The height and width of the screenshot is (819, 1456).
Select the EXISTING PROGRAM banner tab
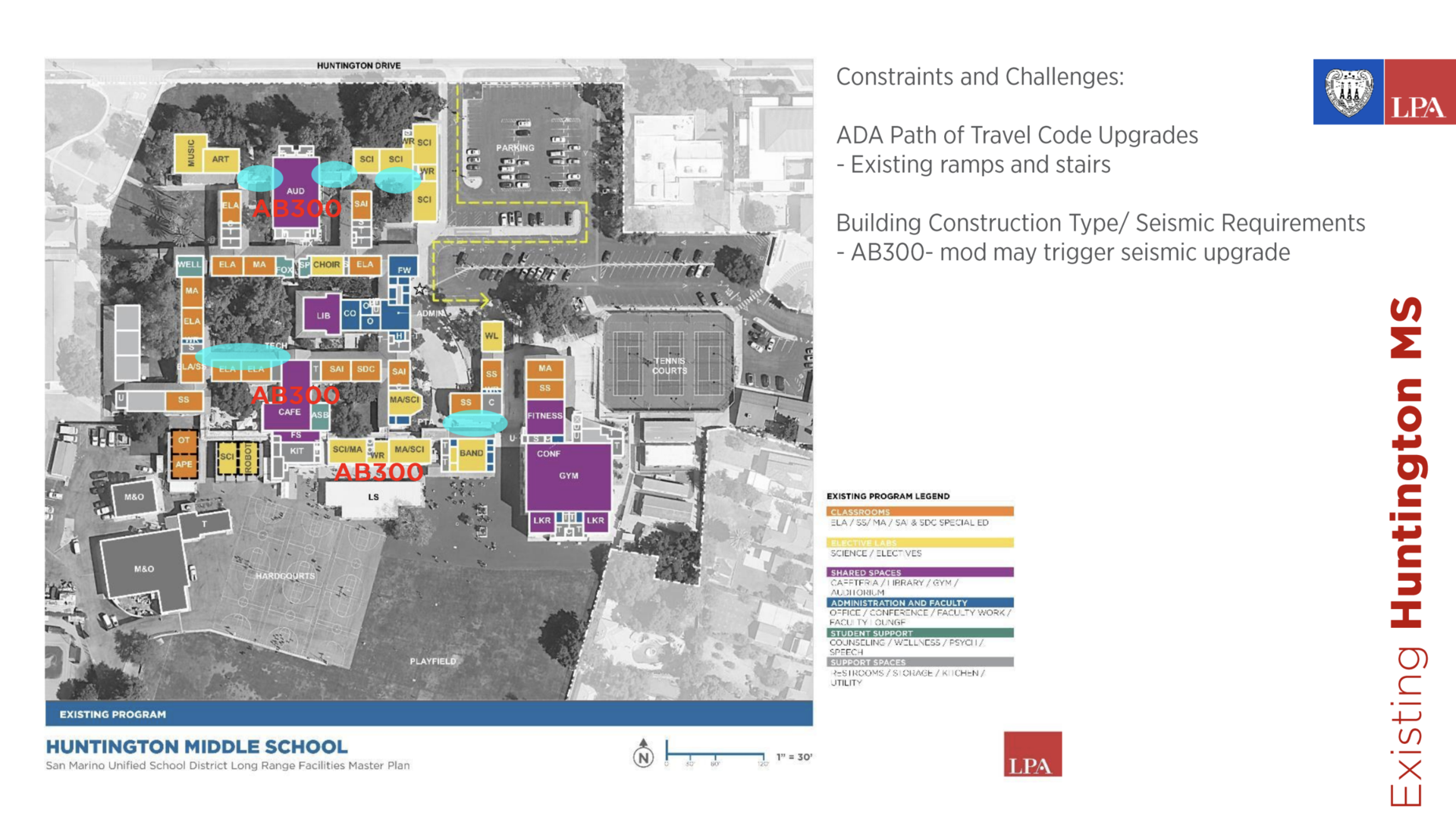[111, 714]
